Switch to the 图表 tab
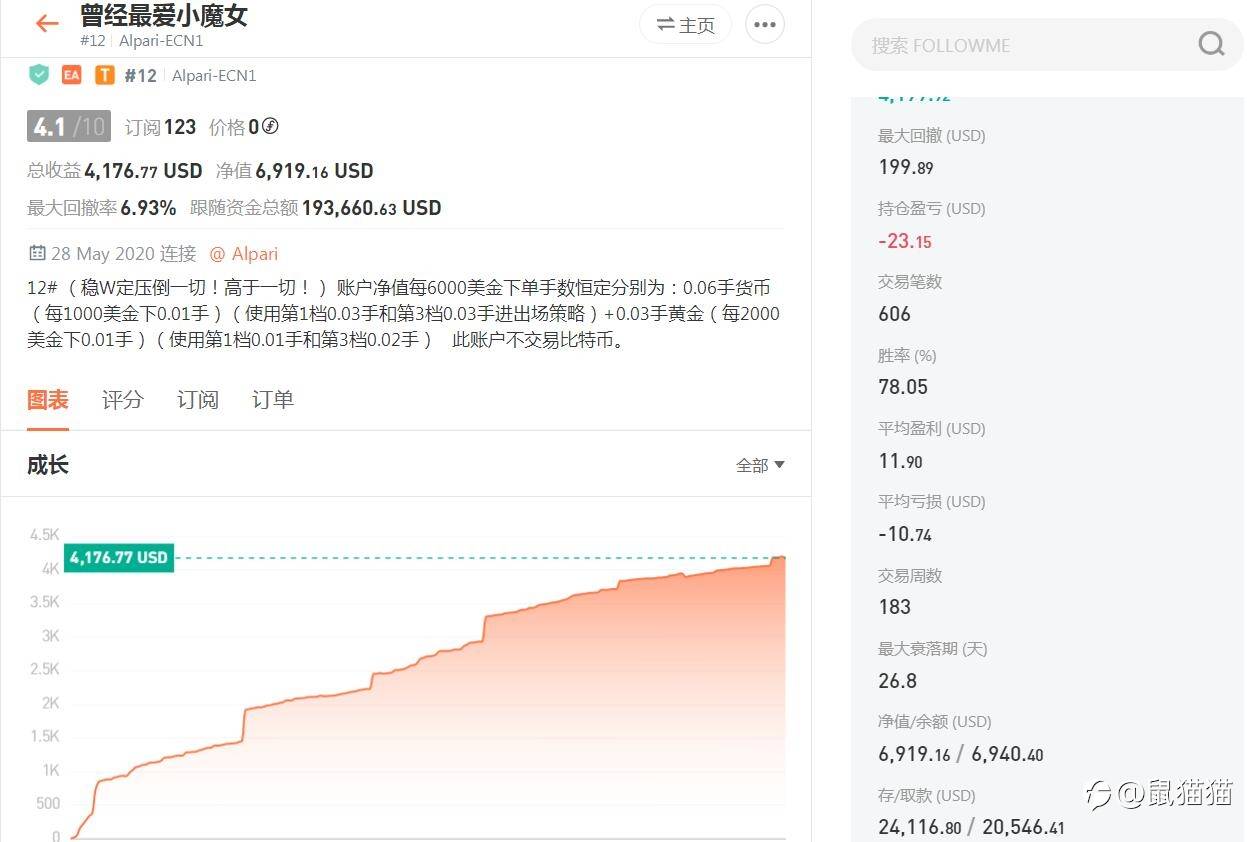 pos(47,400)
